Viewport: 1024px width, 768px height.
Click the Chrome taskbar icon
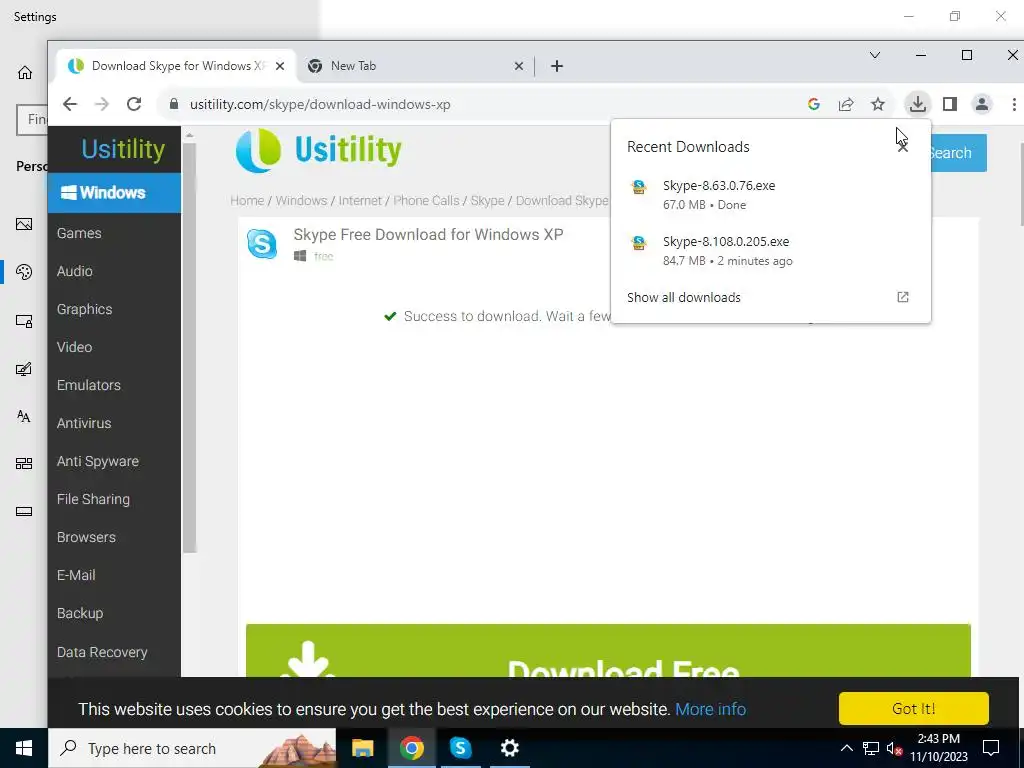point(411,748)
